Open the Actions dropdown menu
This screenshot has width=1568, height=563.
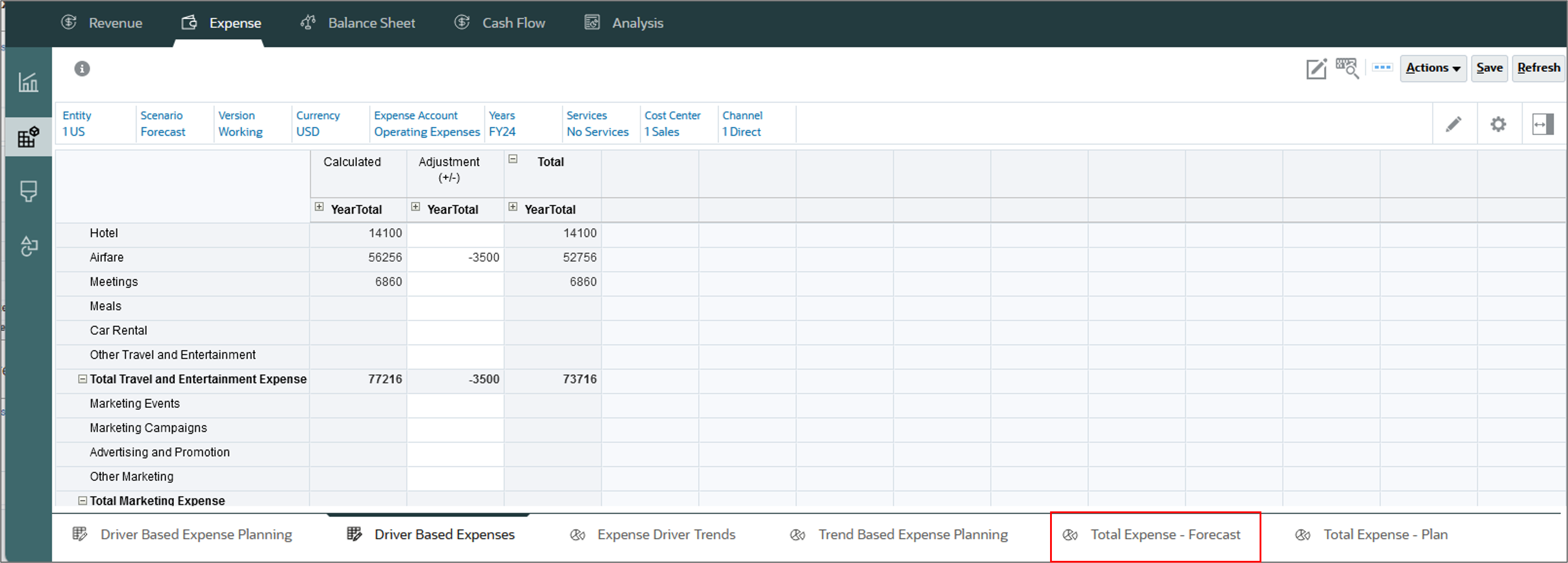pyautogui.click(x=1433, y=68)
